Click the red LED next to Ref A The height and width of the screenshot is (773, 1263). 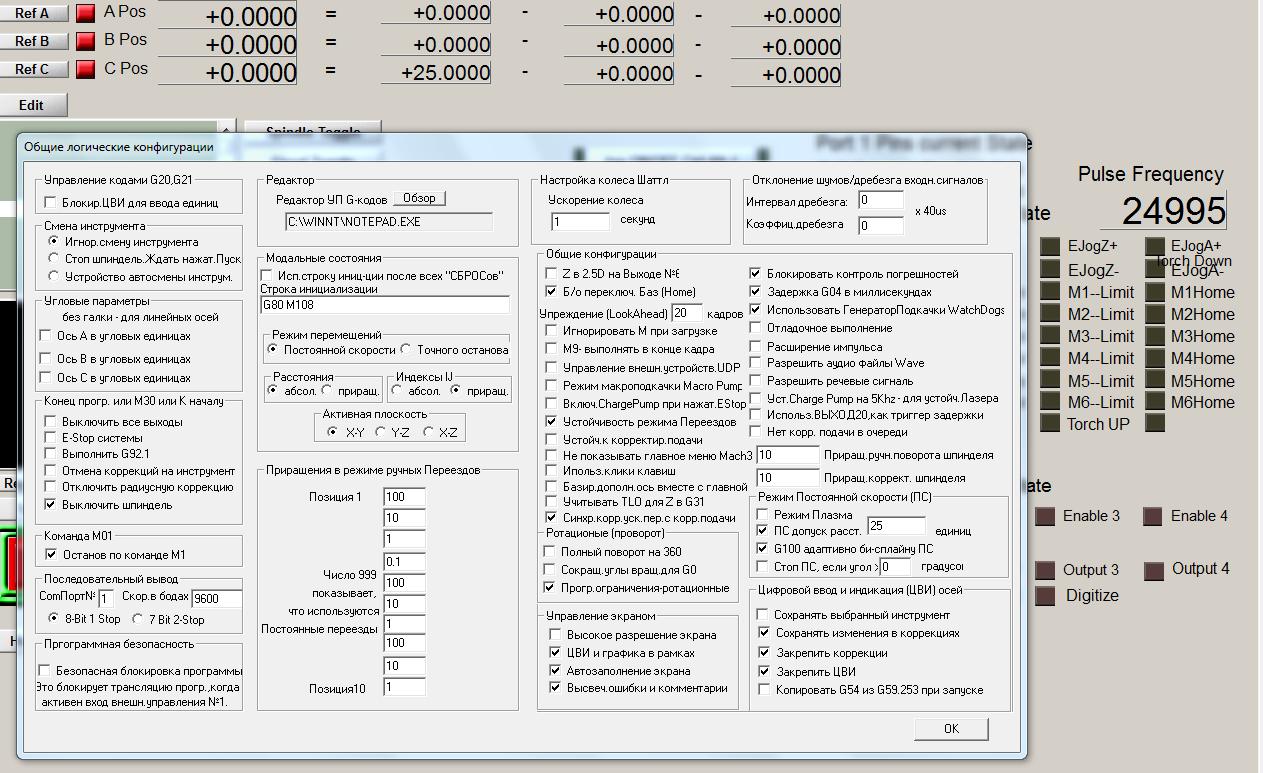(86, 14)
